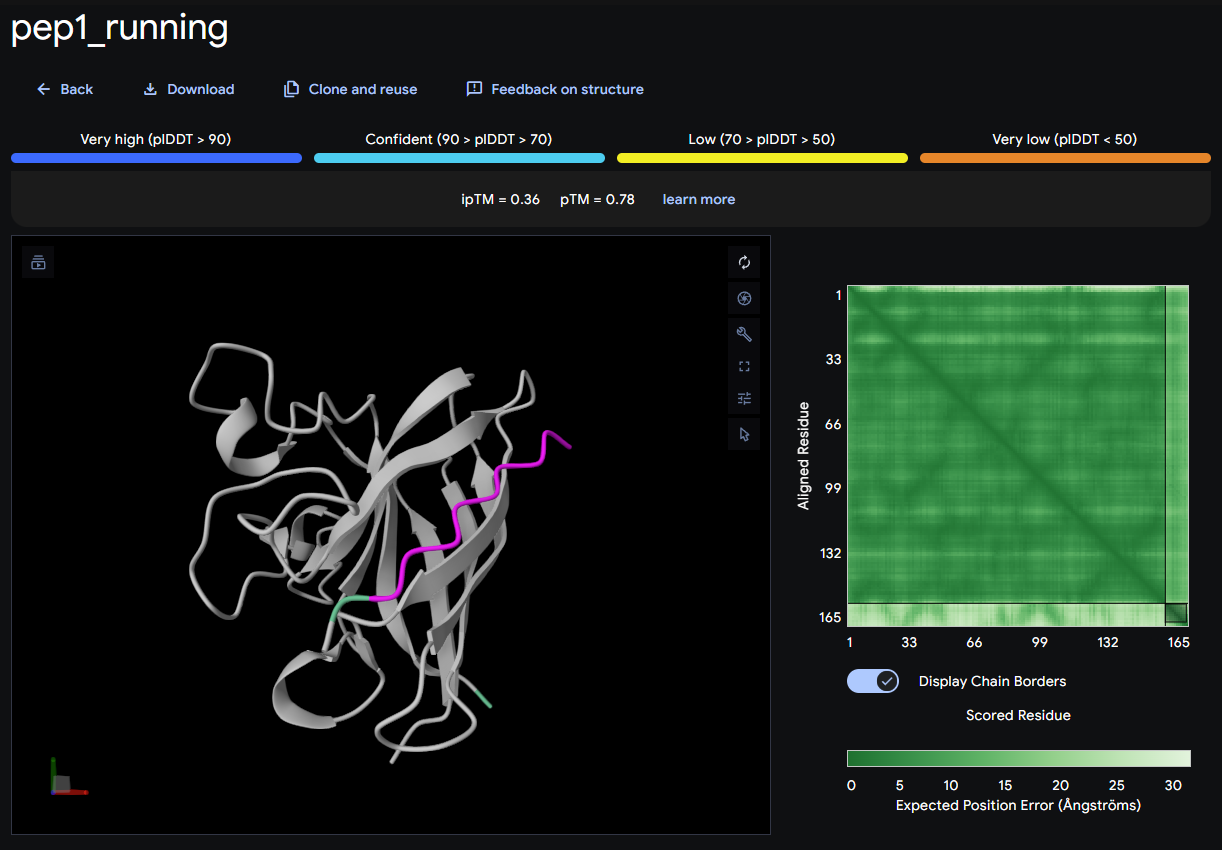Click the Very high (plDDT > 90) label
1222x850 pixels.
pyautogui.click(x=156, y=139)
